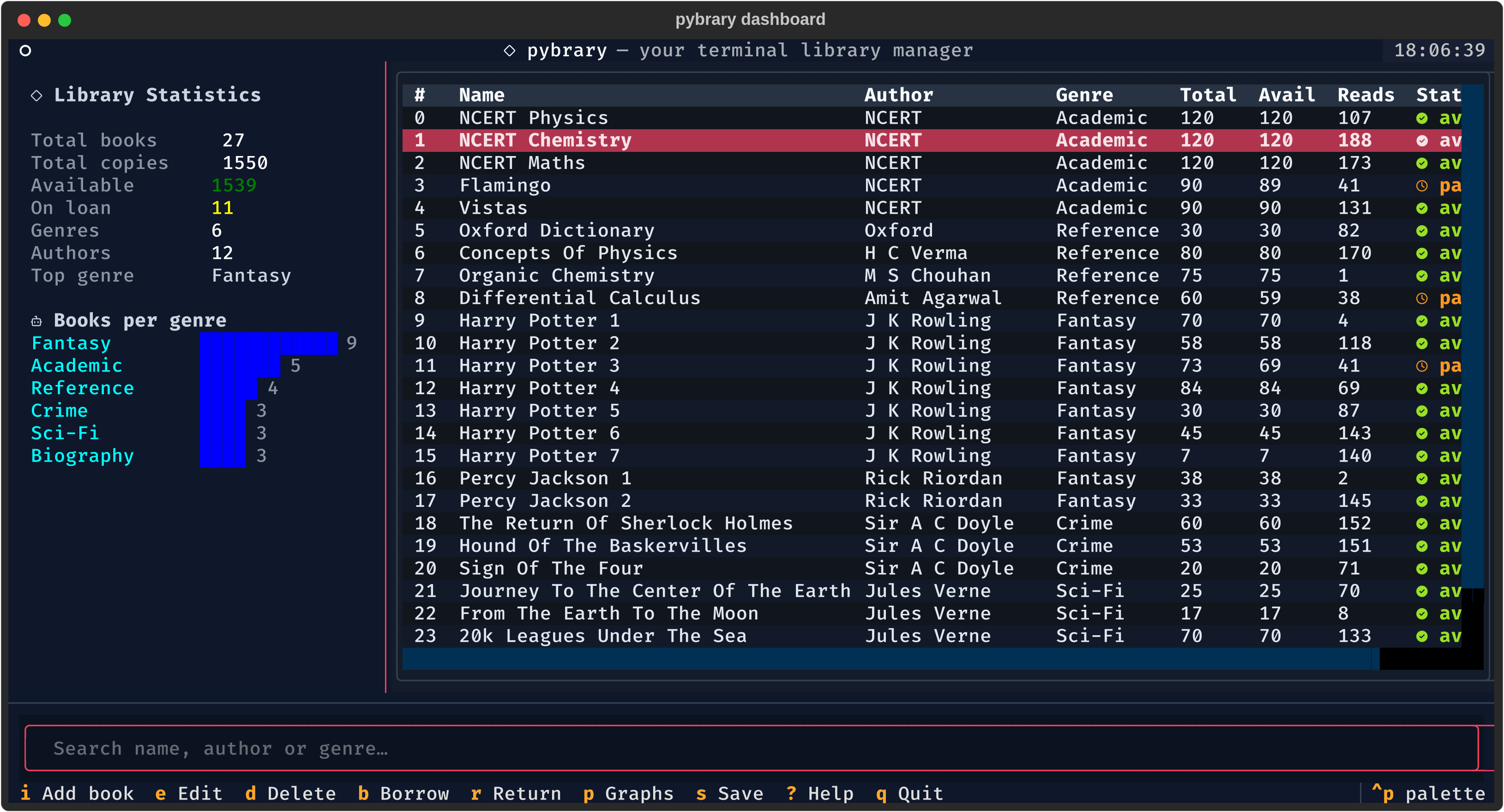Click the clock status icon for Harry Potter 3
Screen dimensions: 1504x812
tap(1422, 367)
